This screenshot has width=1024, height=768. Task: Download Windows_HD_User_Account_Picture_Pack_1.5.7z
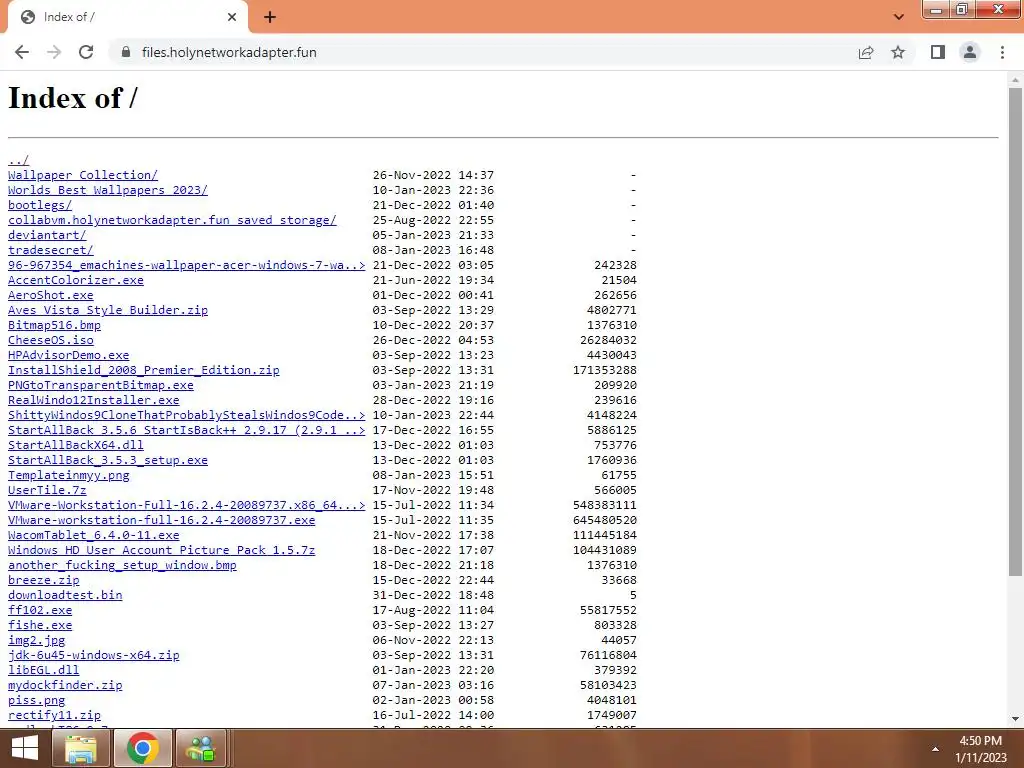[161, 551]
